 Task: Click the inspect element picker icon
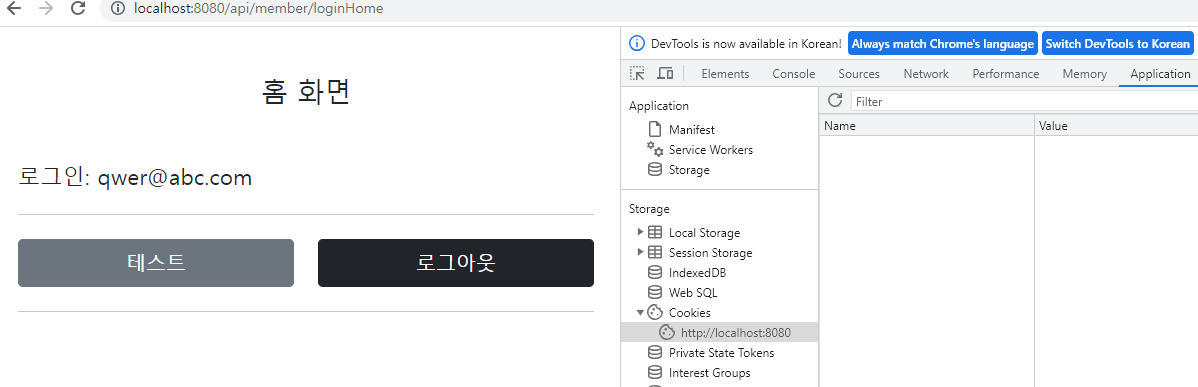pos(636,73)
